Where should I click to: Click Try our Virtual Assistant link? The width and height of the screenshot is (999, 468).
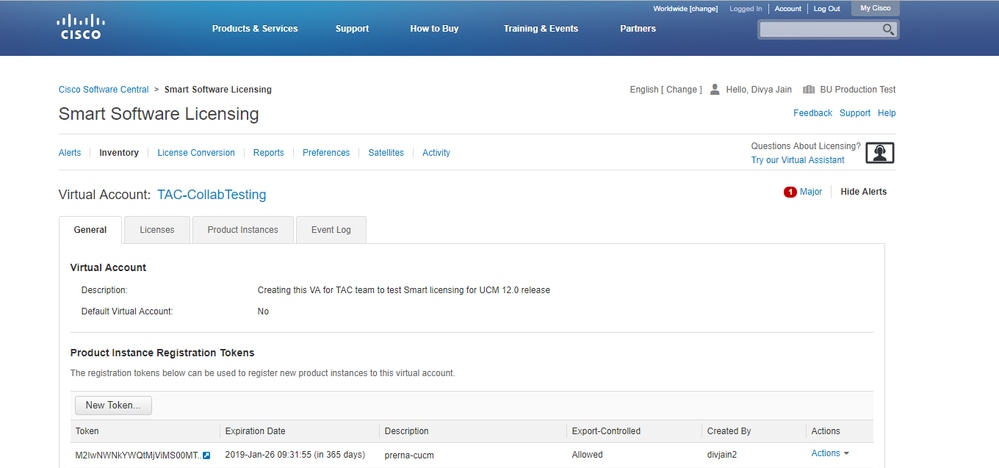(798, 160)
